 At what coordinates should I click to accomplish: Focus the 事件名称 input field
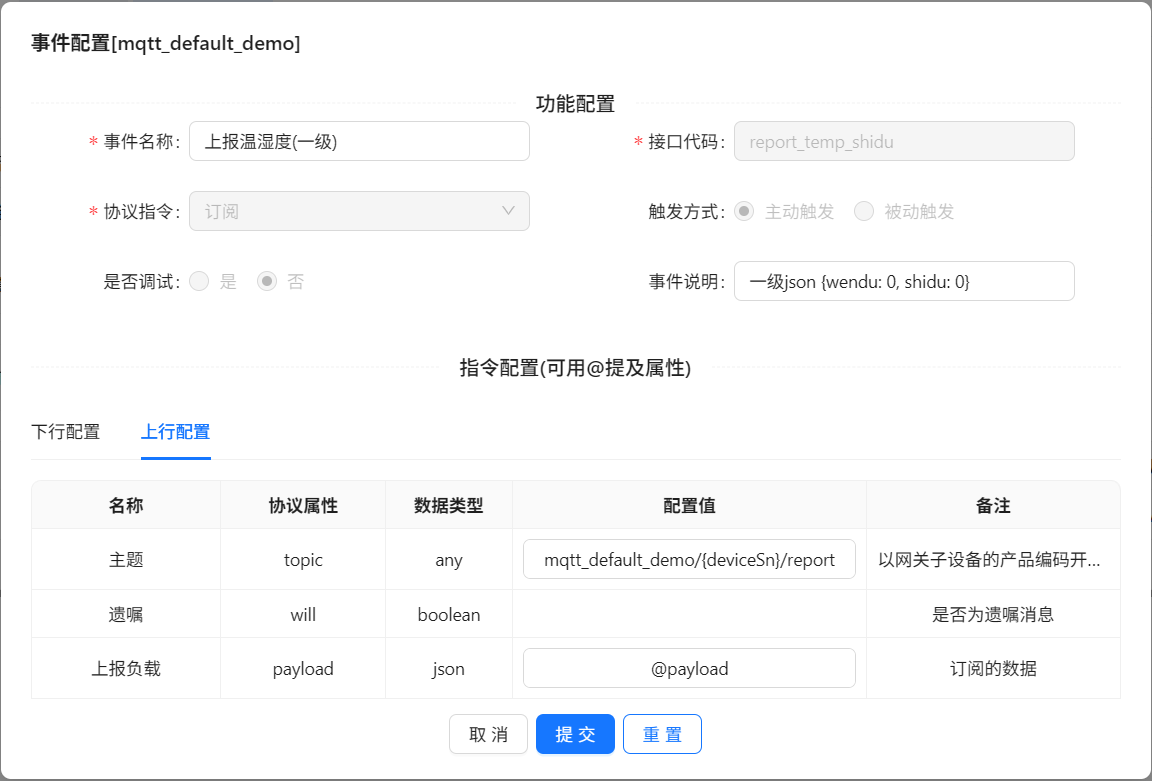[x=359, y=142]
